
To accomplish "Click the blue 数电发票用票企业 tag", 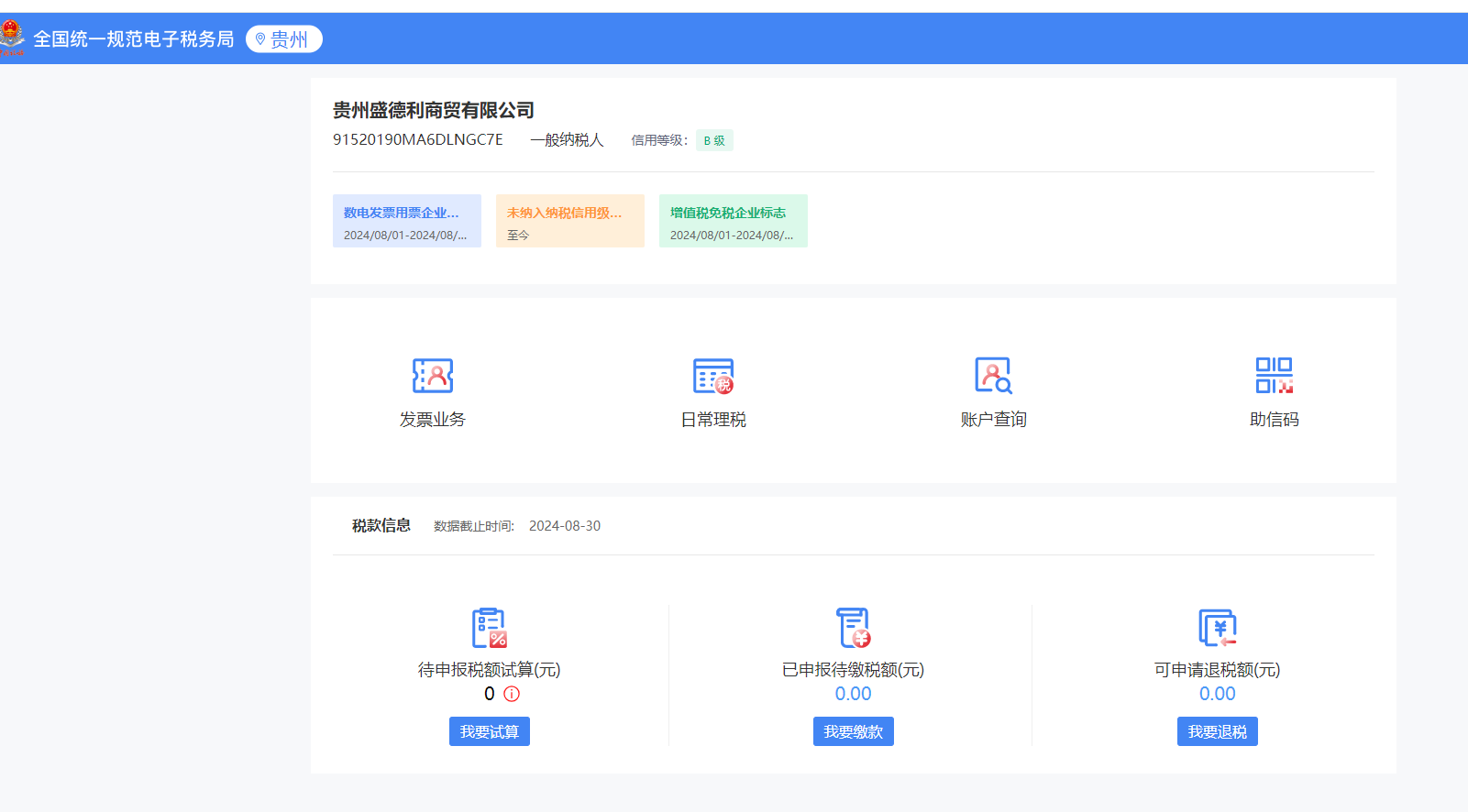I will pyautogui.click(x=406, y=221).
